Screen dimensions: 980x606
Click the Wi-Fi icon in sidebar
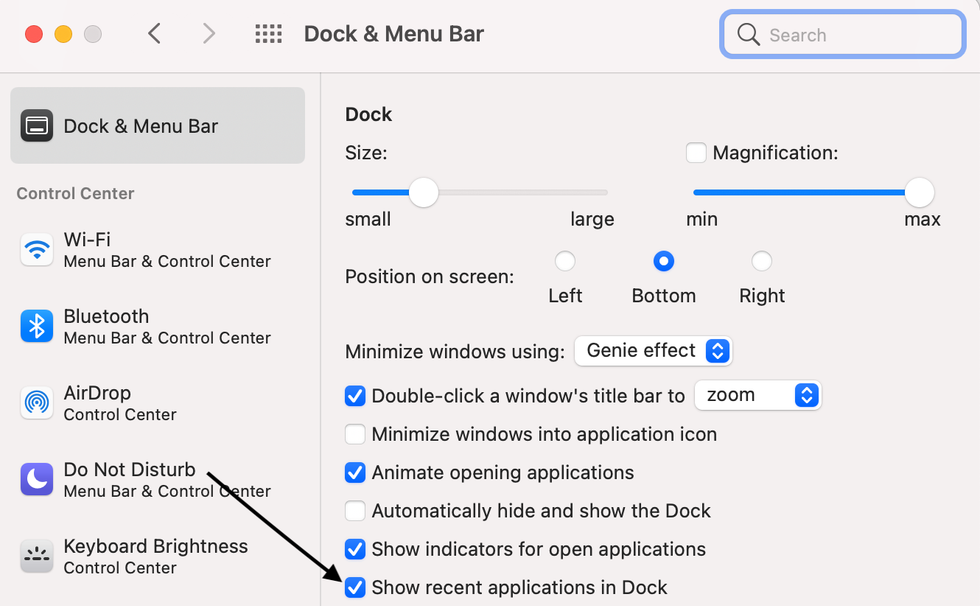pos(37,250)
